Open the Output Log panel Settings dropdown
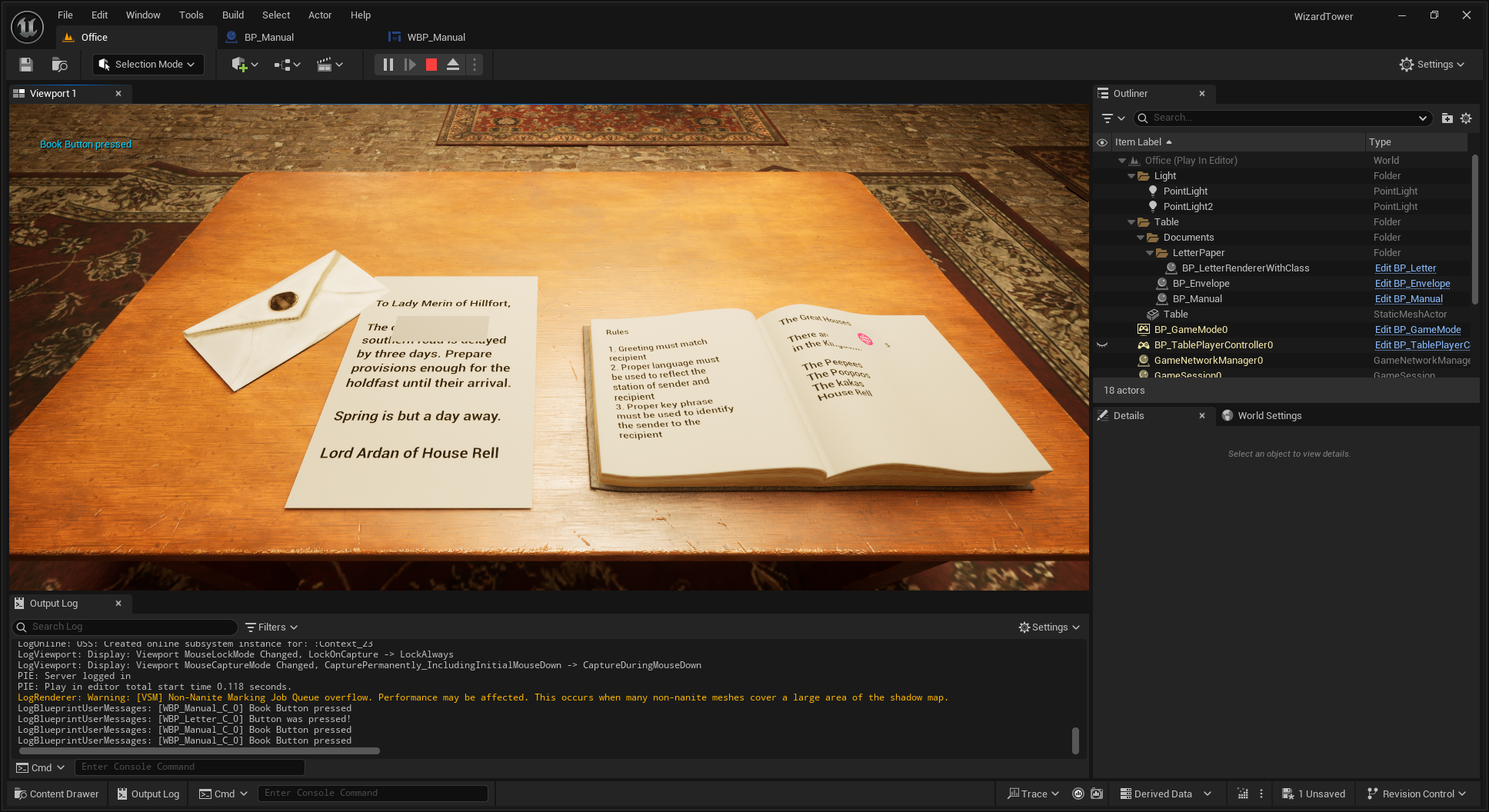 (x=1049, y=627)
